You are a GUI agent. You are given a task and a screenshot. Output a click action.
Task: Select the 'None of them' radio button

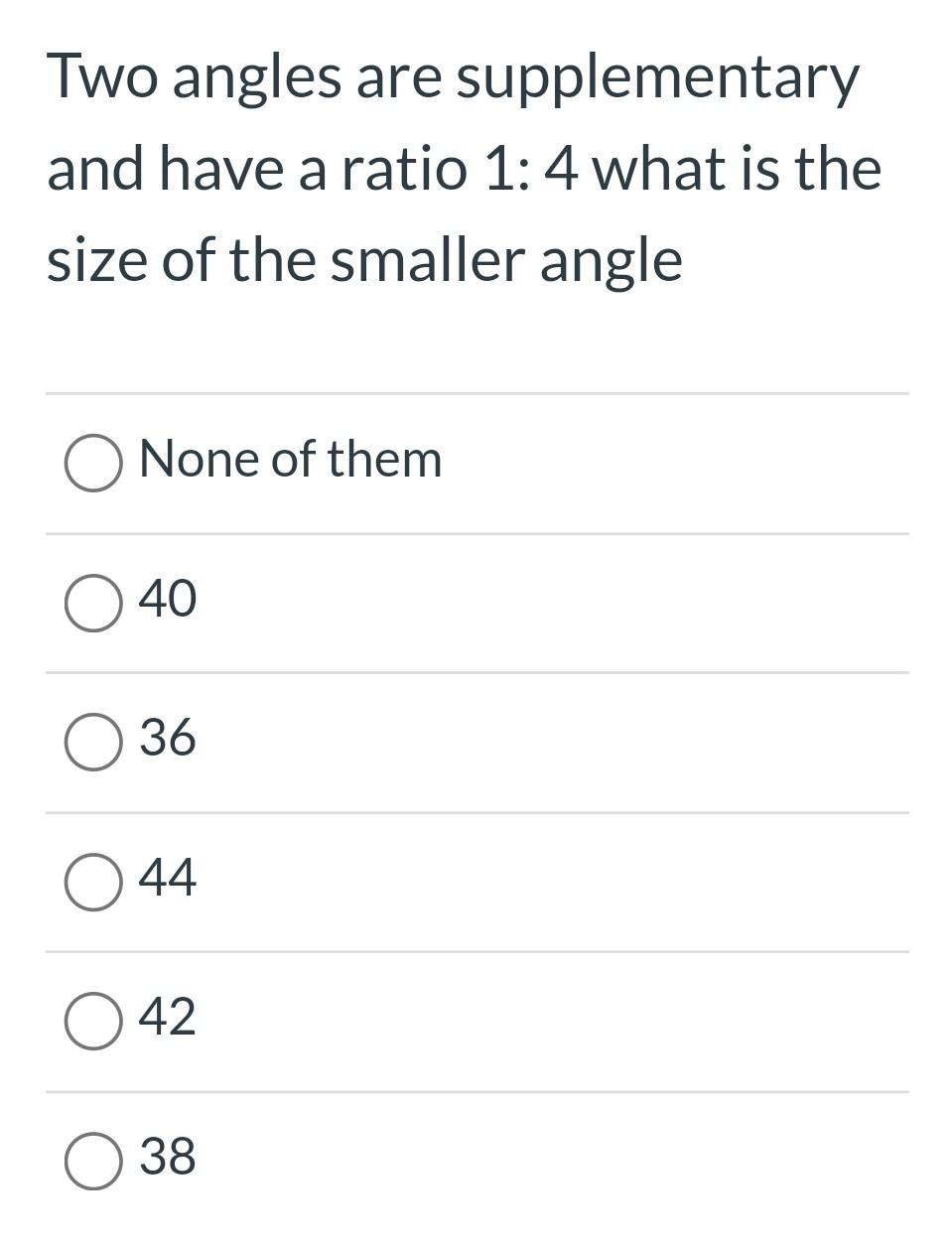click(x=94, y=463)
